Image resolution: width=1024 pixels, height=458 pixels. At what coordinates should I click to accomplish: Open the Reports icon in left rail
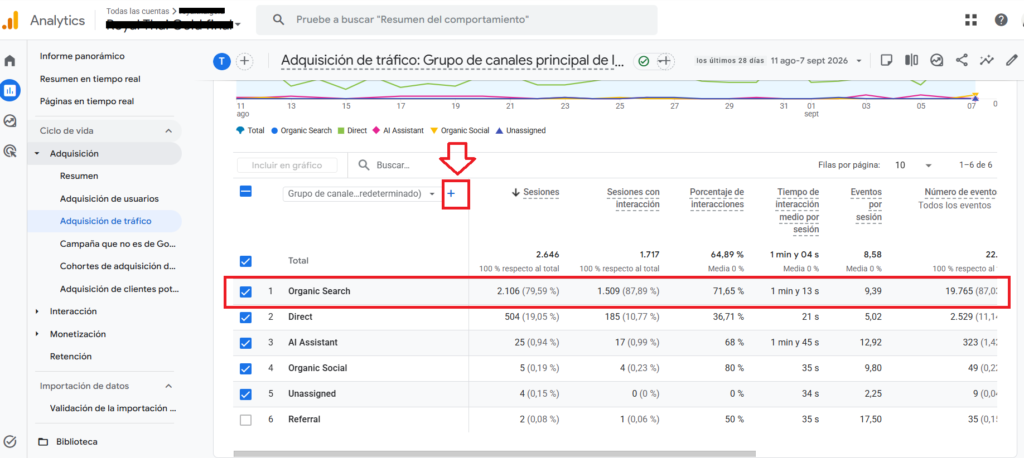pyautogui.click(x=10, y=91)
